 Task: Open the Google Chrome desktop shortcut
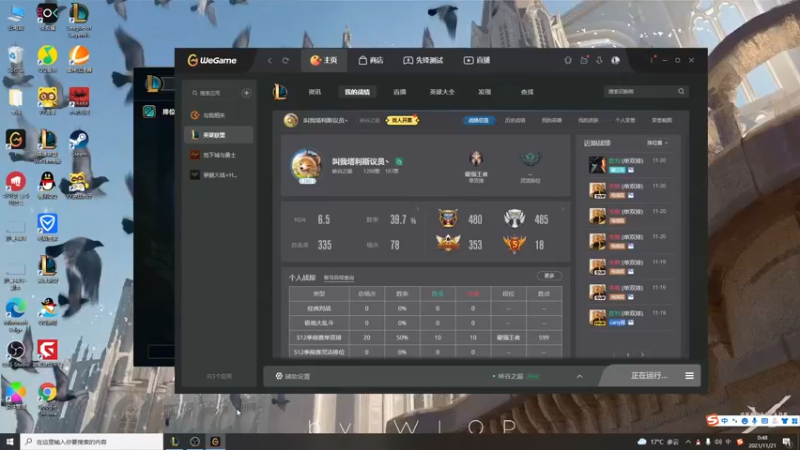click(x=47, y=398)
